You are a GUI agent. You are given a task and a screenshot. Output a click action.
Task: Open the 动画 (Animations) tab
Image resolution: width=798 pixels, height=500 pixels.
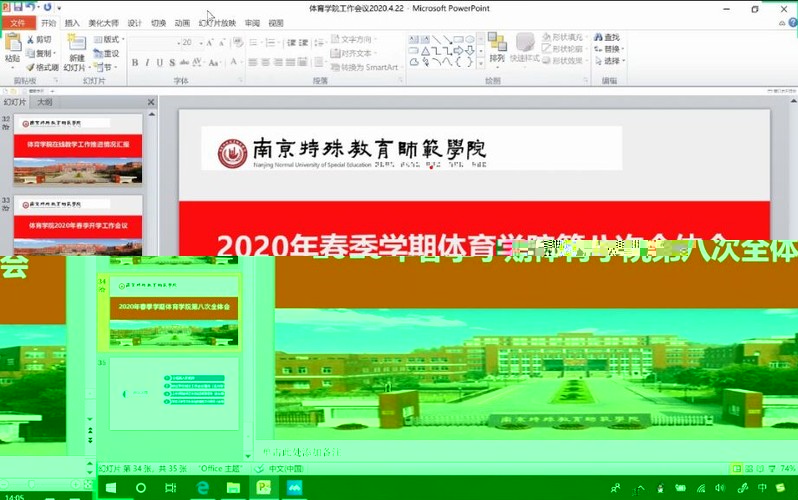click(x=182, y=23)
